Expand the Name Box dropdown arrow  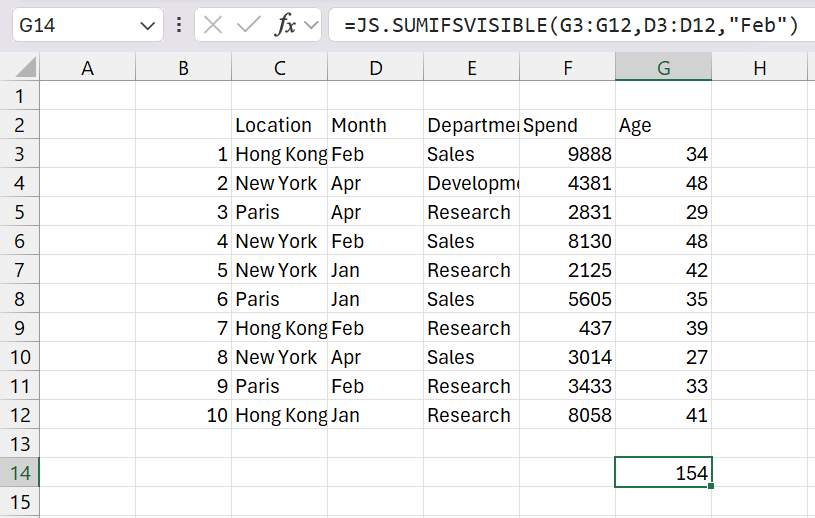click(x=148, y=25)
